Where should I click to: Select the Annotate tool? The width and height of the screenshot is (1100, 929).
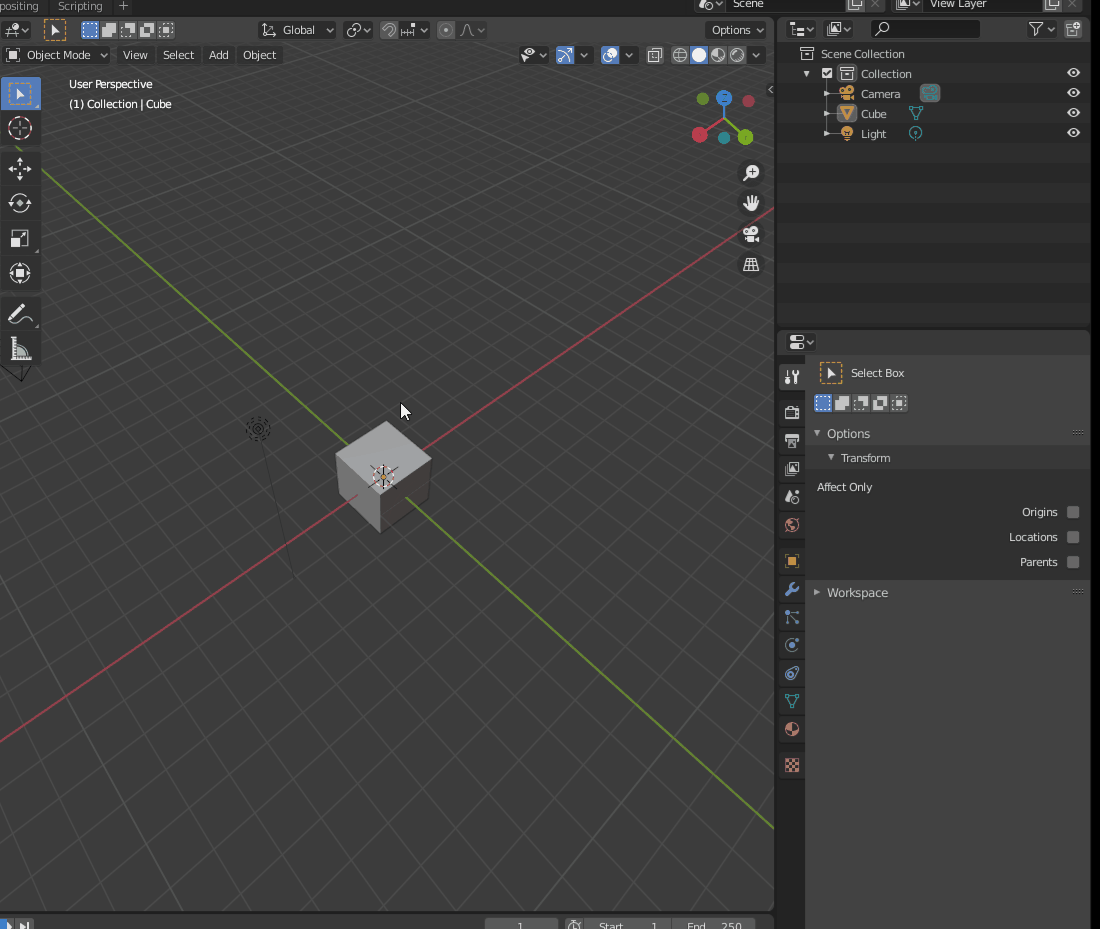point(20,314)
